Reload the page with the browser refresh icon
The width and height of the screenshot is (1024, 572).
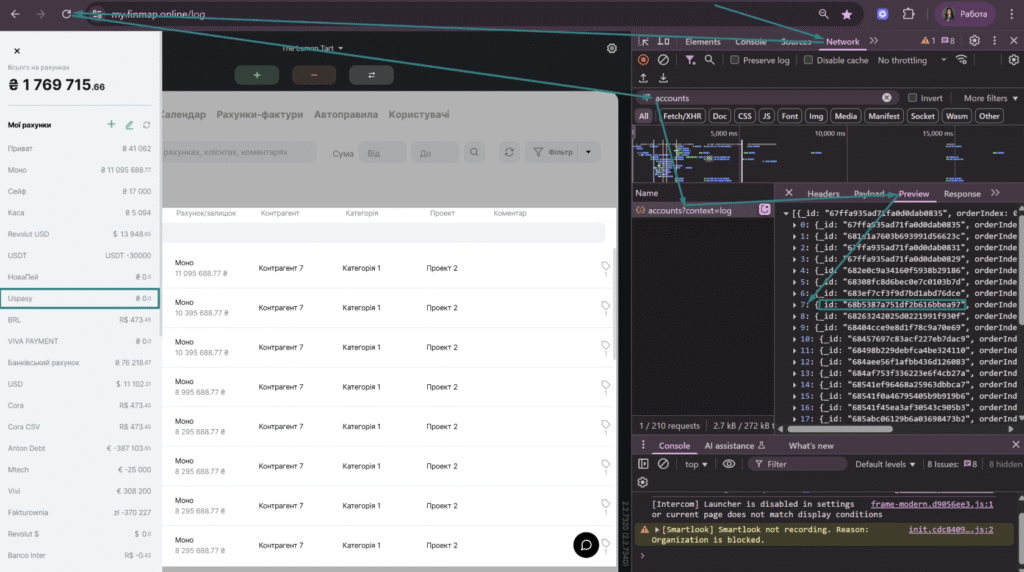[x=66, y=14]
